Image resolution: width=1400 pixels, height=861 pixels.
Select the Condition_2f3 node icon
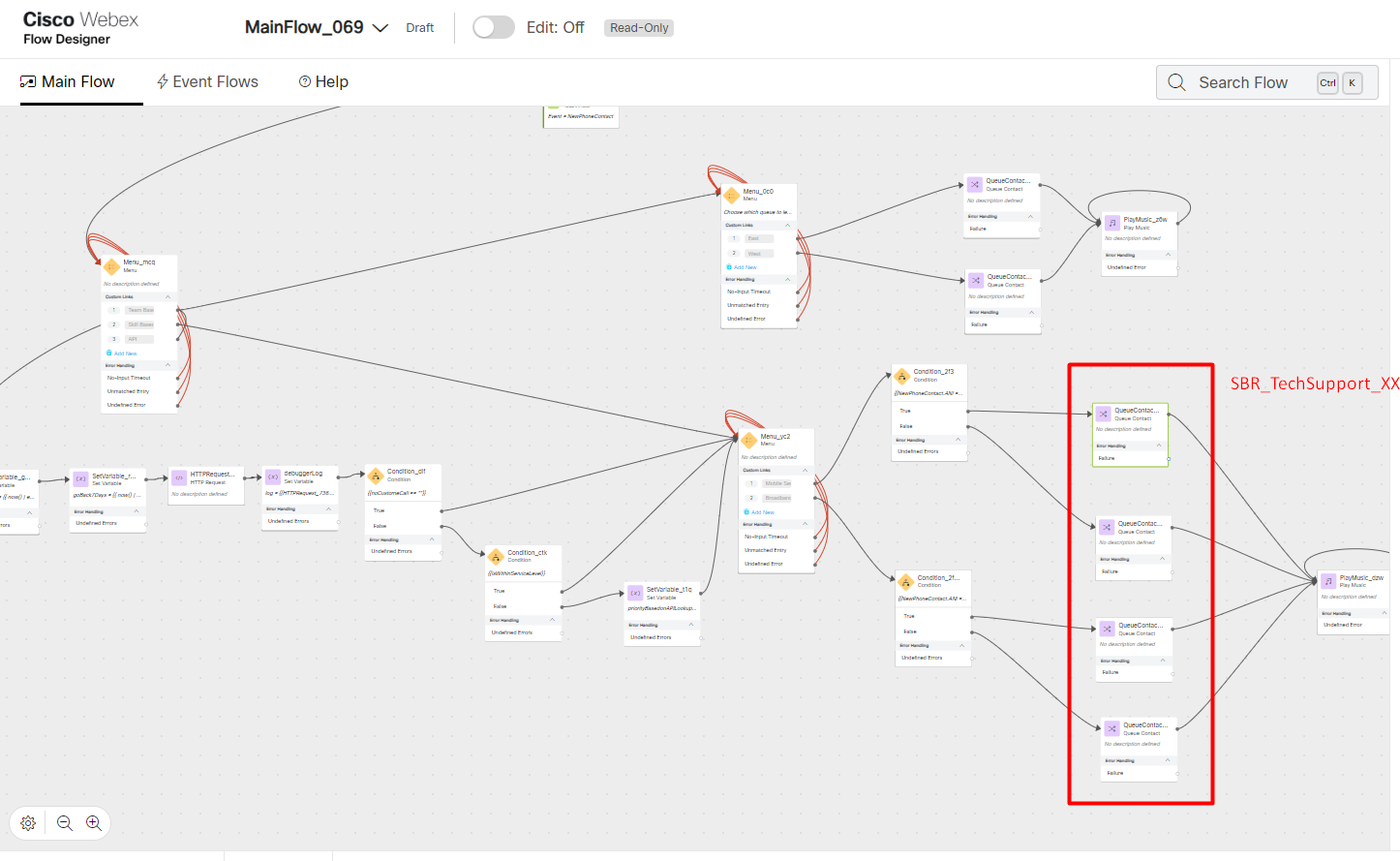pyautogui.click(x=902, y=376)
